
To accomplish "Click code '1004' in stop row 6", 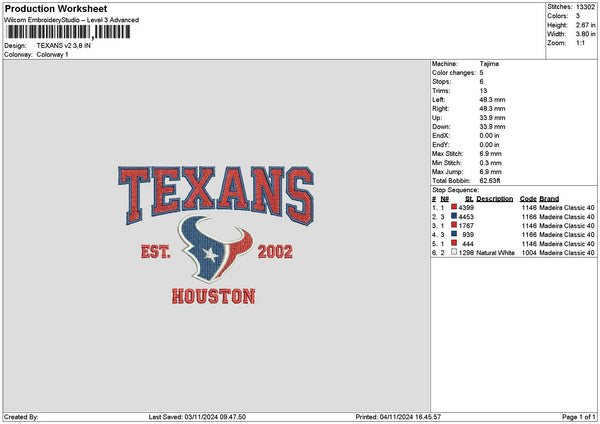I will coord(529,253).
